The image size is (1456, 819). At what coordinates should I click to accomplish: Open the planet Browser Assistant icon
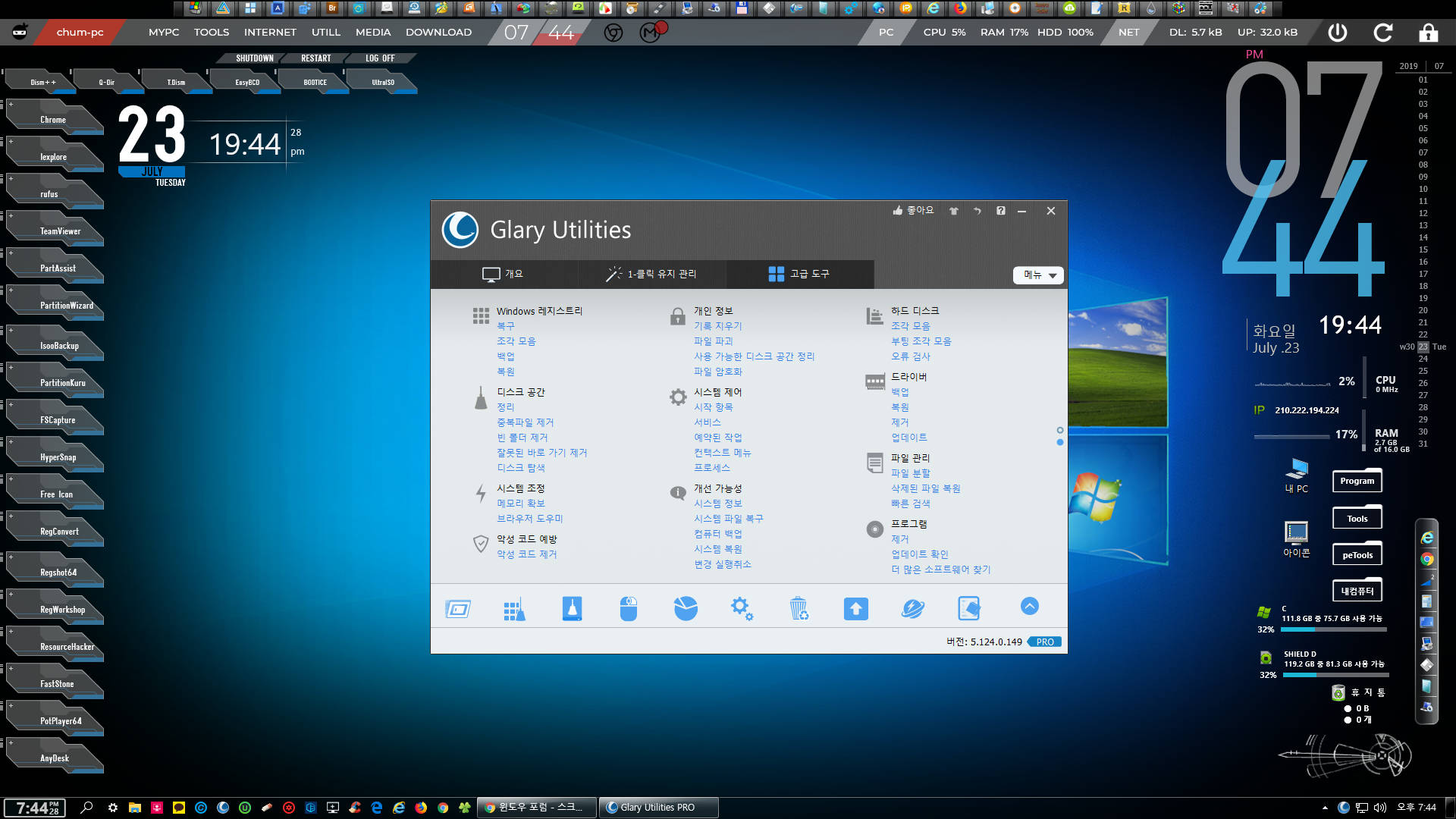point(913,608)
